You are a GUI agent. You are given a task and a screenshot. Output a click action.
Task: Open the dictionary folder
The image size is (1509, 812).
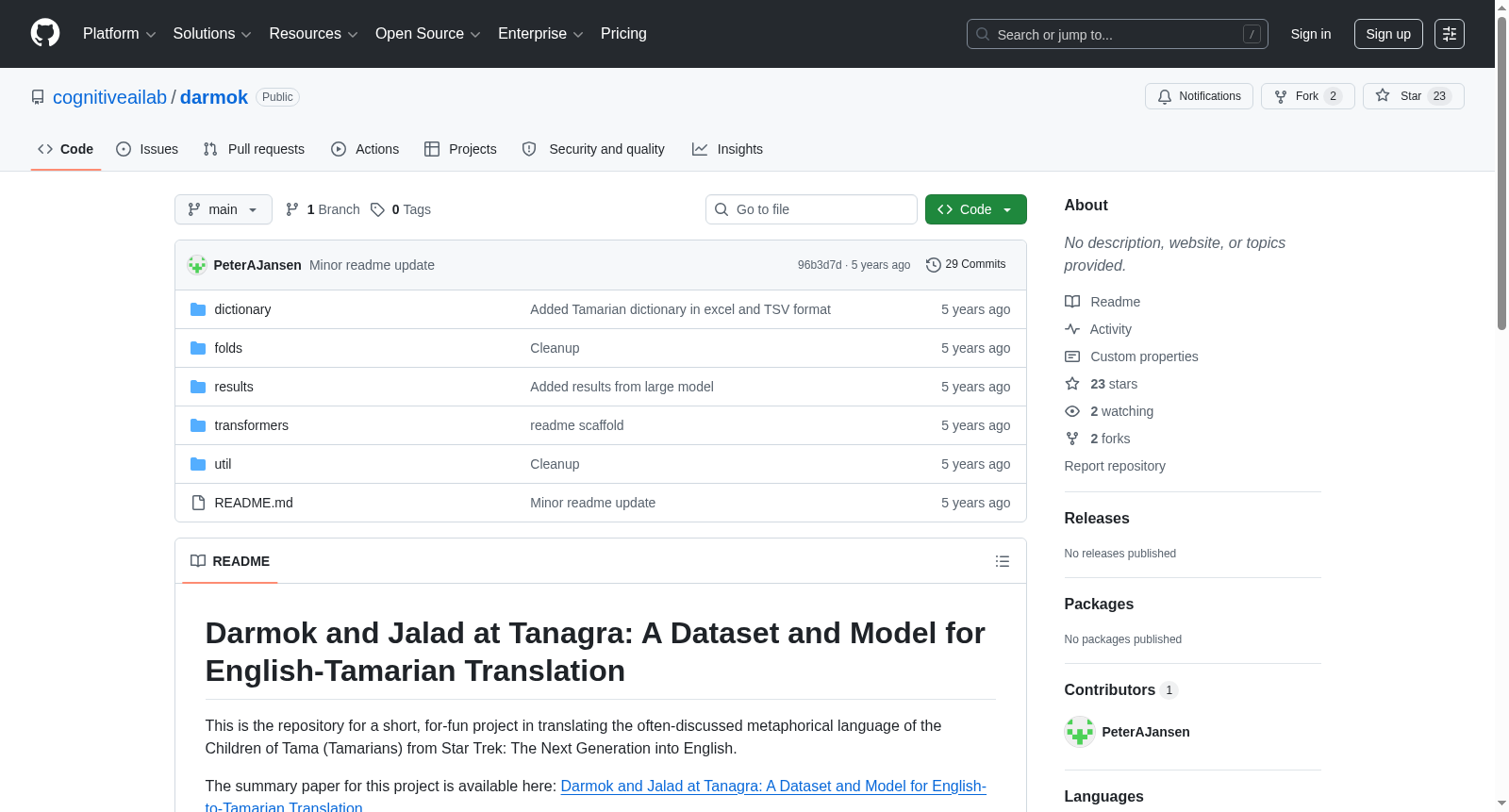[242, 309]
